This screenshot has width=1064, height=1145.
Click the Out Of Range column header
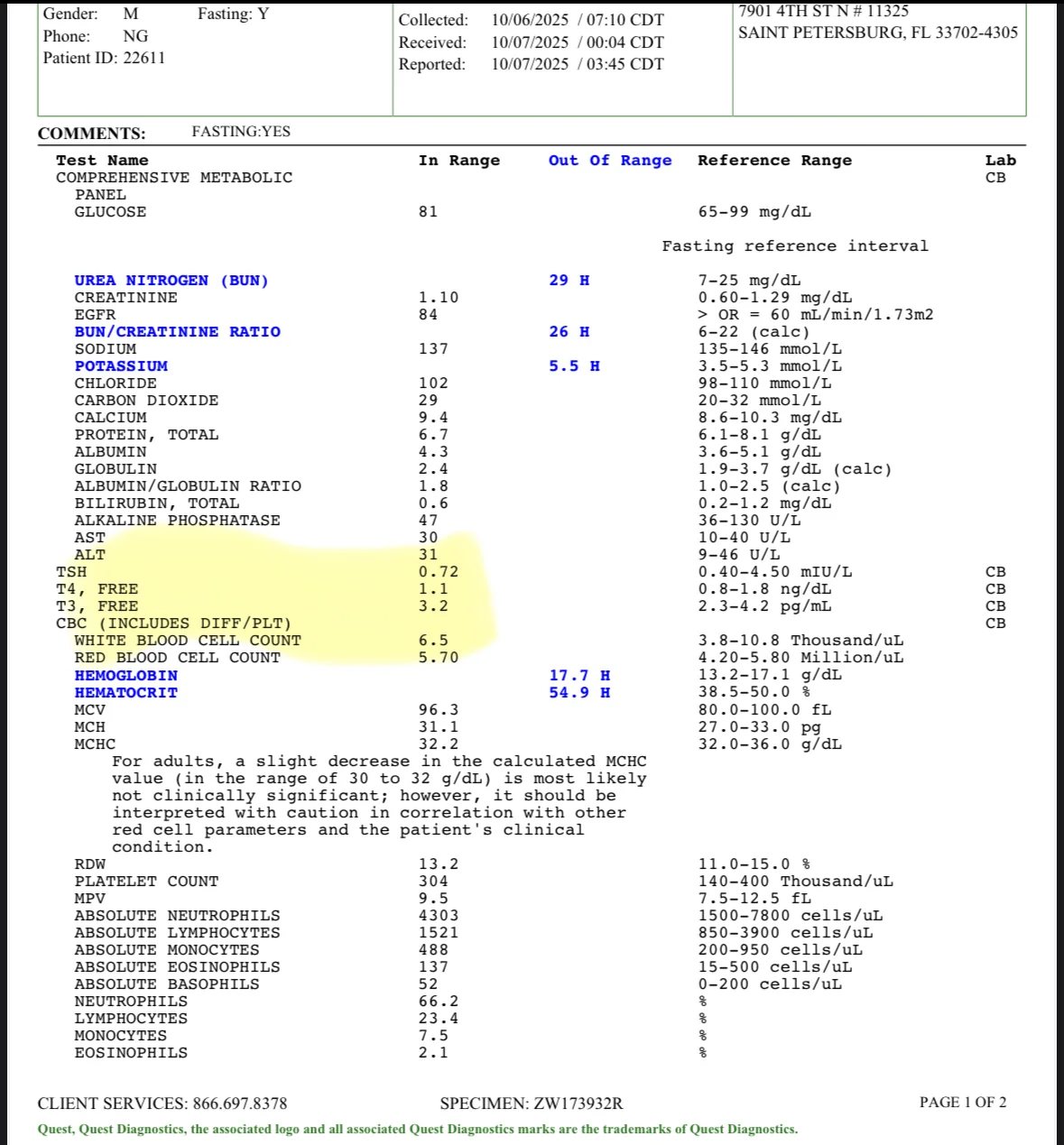tap(610, 161)
